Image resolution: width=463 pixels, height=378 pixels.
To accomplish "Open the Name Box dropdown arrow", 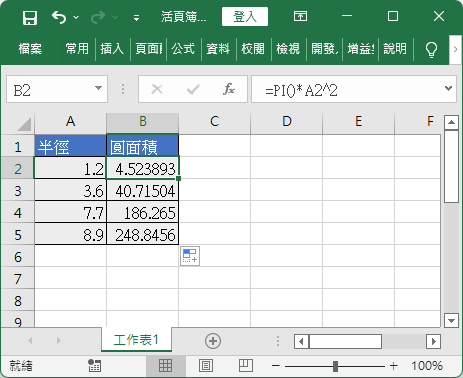I will (x=98, y=88).
